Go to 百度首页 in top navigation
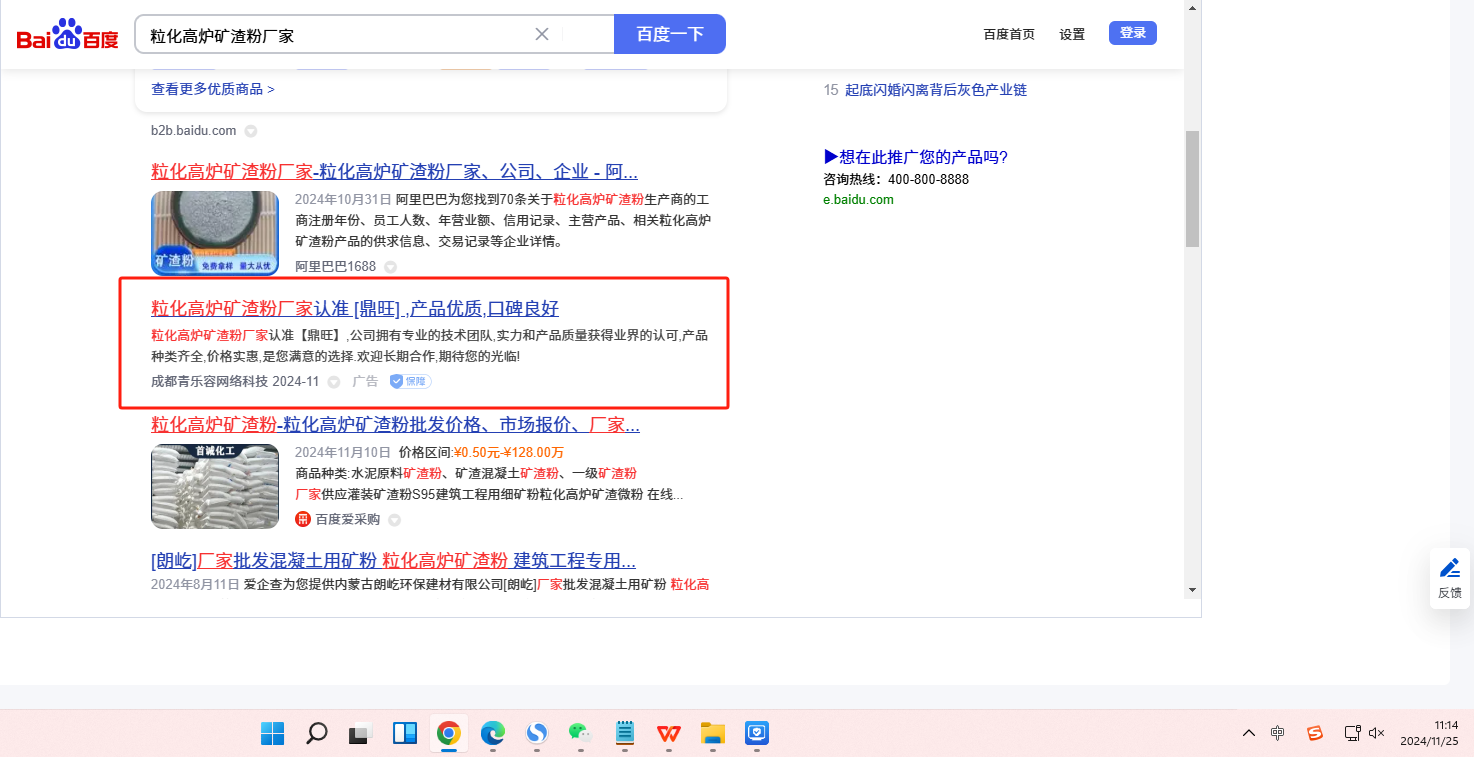Viewport: 1474px width, 757px height. pos(1009,34)
